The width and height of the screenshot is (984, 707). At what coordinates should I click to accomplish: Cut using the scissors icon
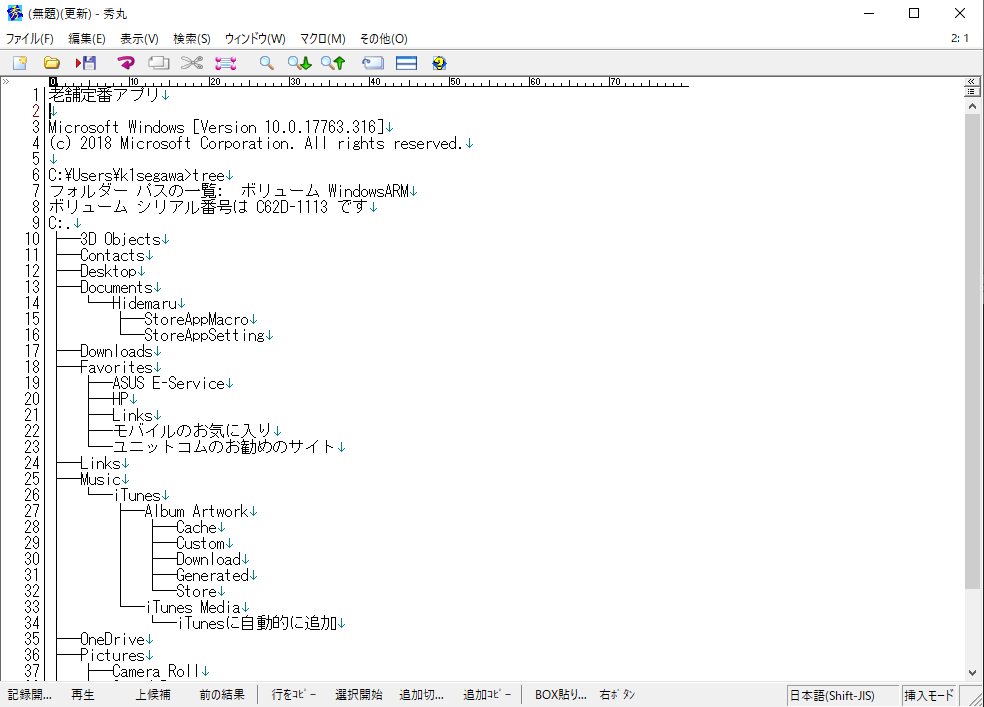(x=191, y=63)
